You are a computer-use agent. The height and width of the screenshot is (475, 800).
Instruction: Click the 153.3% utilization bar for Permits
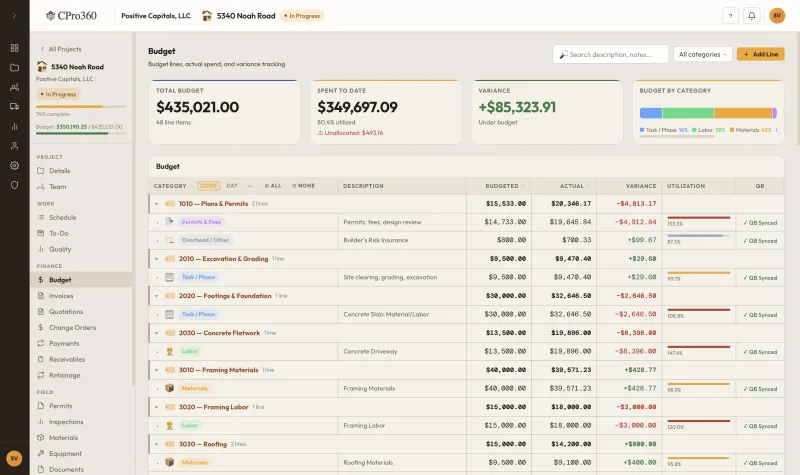pos(698,218)
